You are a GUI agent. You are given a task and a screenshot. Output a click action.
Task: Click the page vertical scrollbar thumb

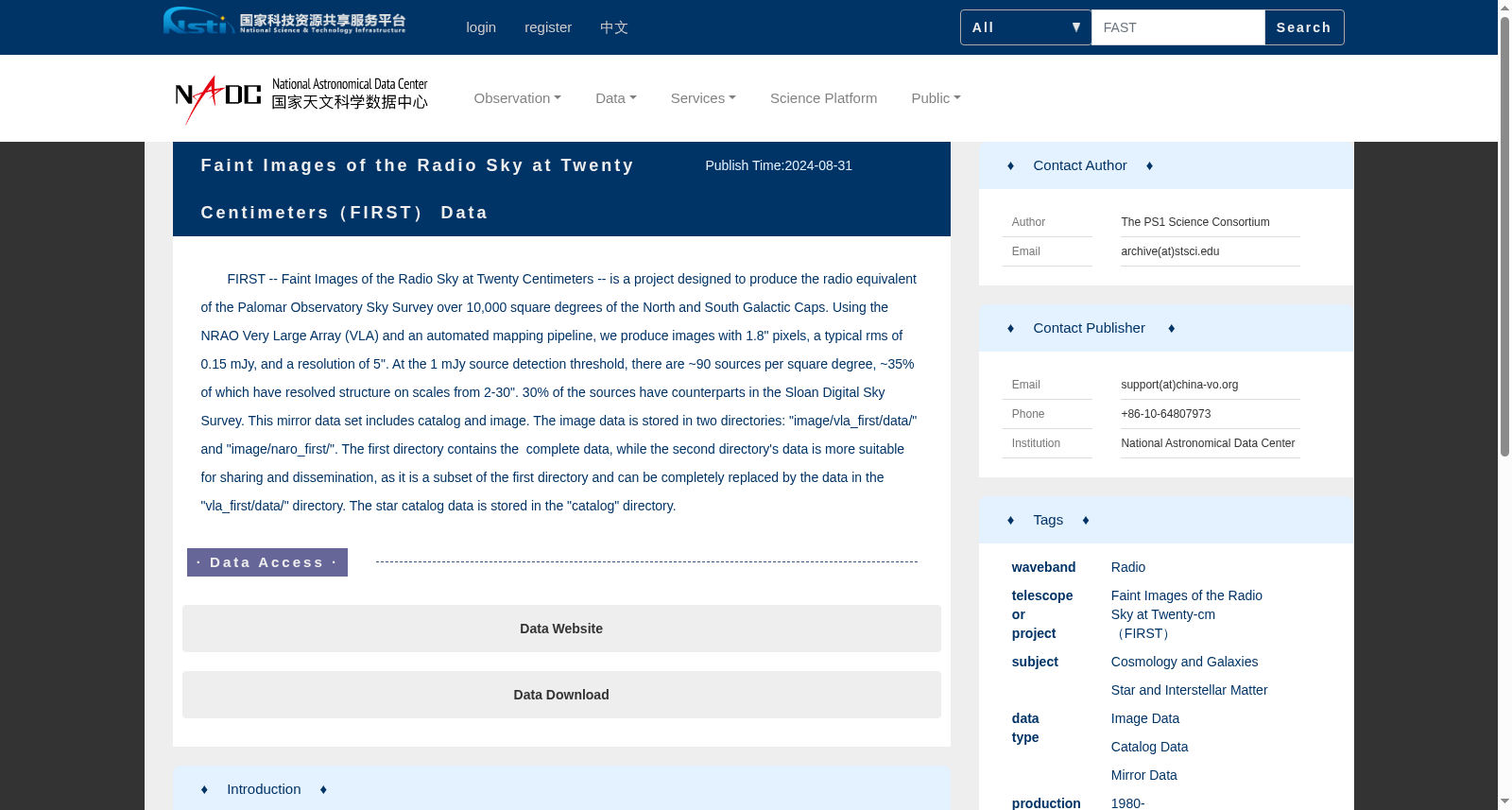tap(1504, 236)
